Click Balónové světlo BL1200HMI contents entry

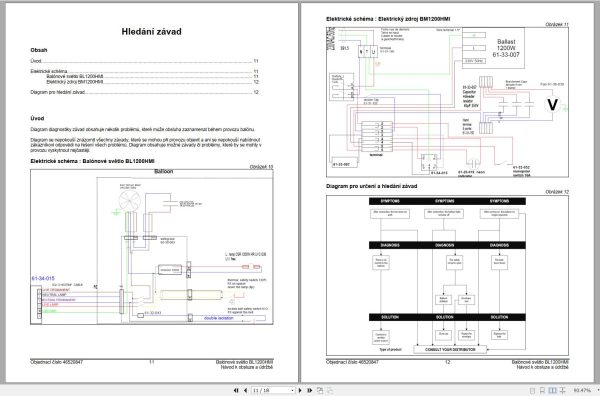(x=152, y=77)
